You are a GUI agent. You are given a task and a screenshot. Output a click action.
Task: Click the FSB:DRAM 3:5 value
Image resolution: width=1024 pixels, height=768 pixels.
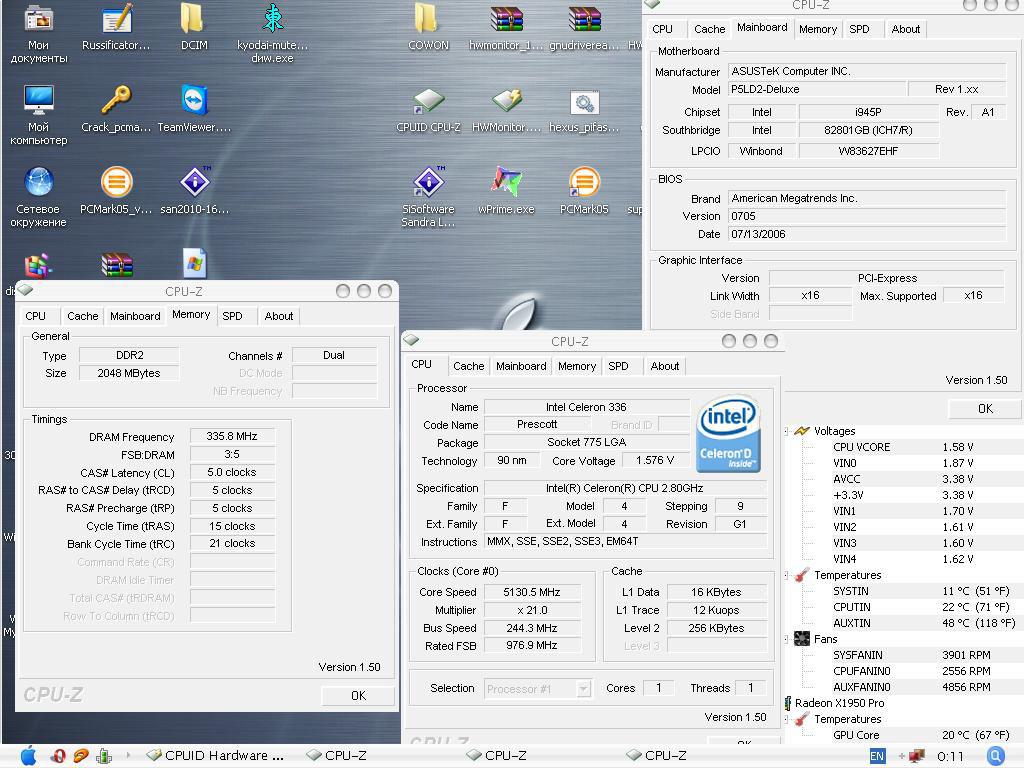click(x=232, y=455)
